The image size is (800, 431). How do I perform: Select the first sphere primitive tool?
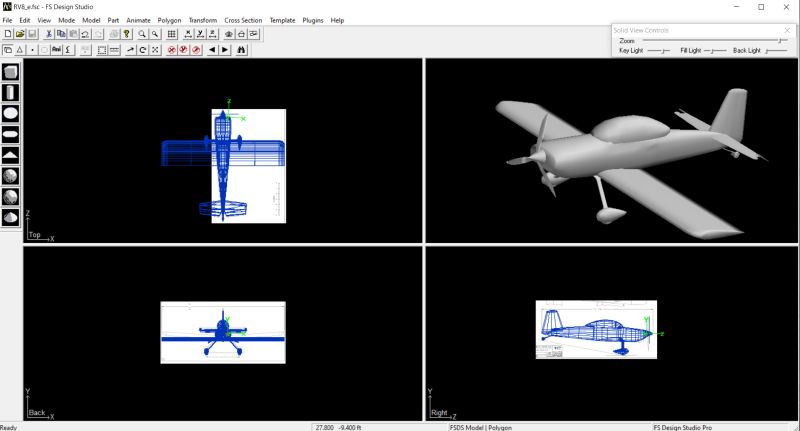11,176
